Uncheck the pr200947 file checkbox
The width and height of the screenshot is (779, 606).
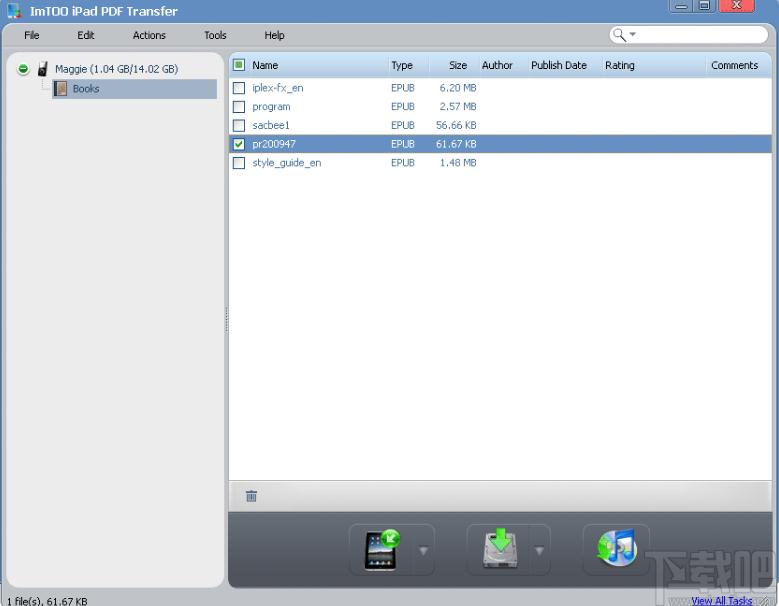click(239, 144)
